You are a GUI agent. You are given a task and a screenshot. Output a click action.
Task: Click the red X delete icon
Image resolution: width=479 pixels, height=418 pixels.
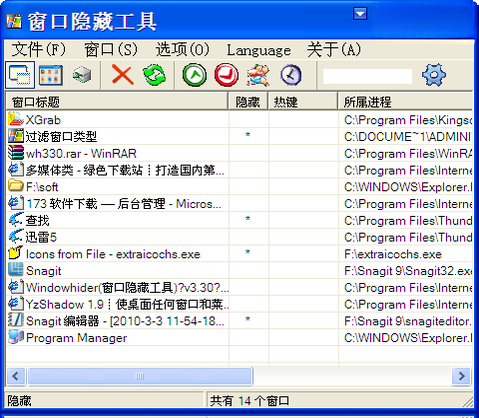coord(122,74)
